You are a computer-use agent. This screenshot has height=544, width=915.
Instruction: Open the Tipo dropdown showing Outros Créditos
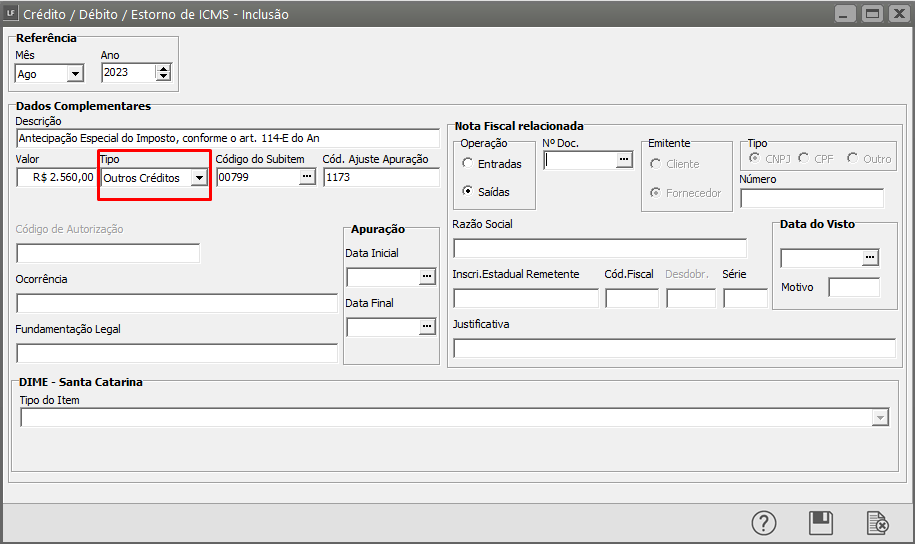pyautogui.click(x=199, y=178)
